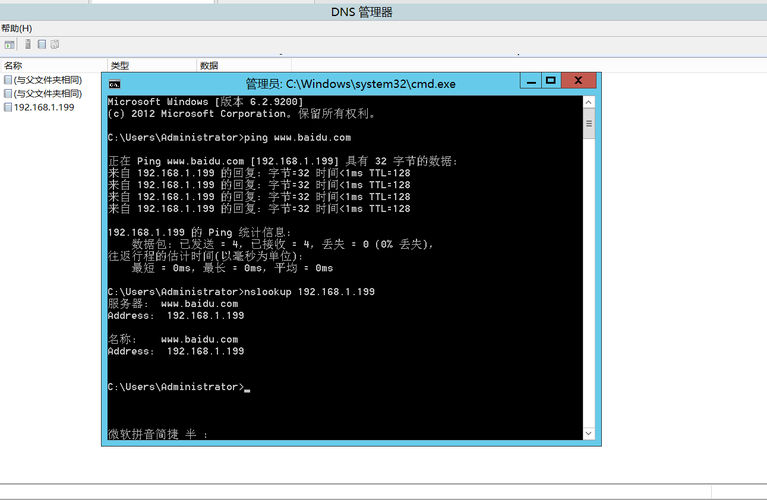Click the cmd scrollbar up arrow
This screenshot has height=500, width=767.
point(589,102)
